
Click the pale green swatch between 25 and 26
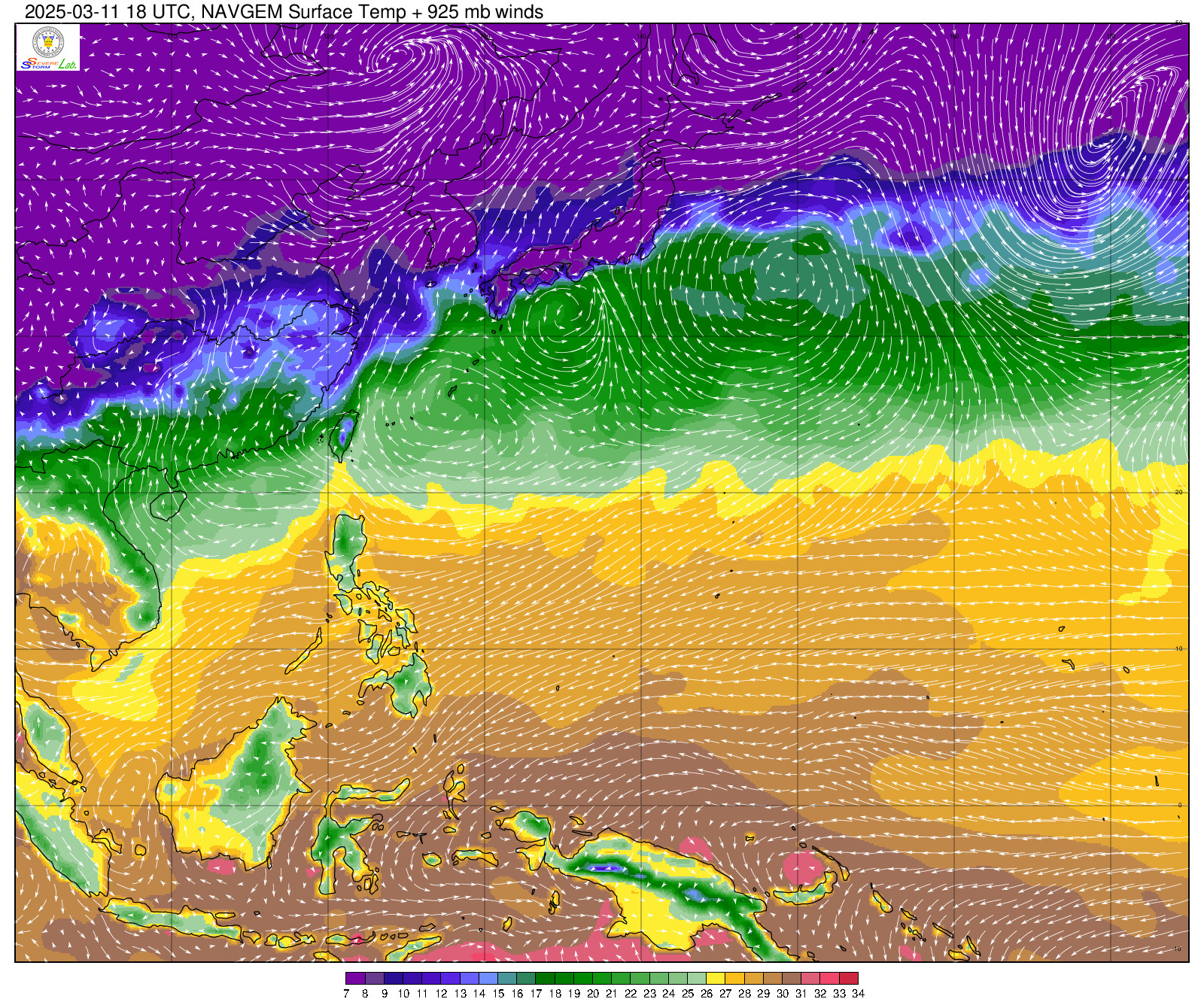tap(697, 979)
